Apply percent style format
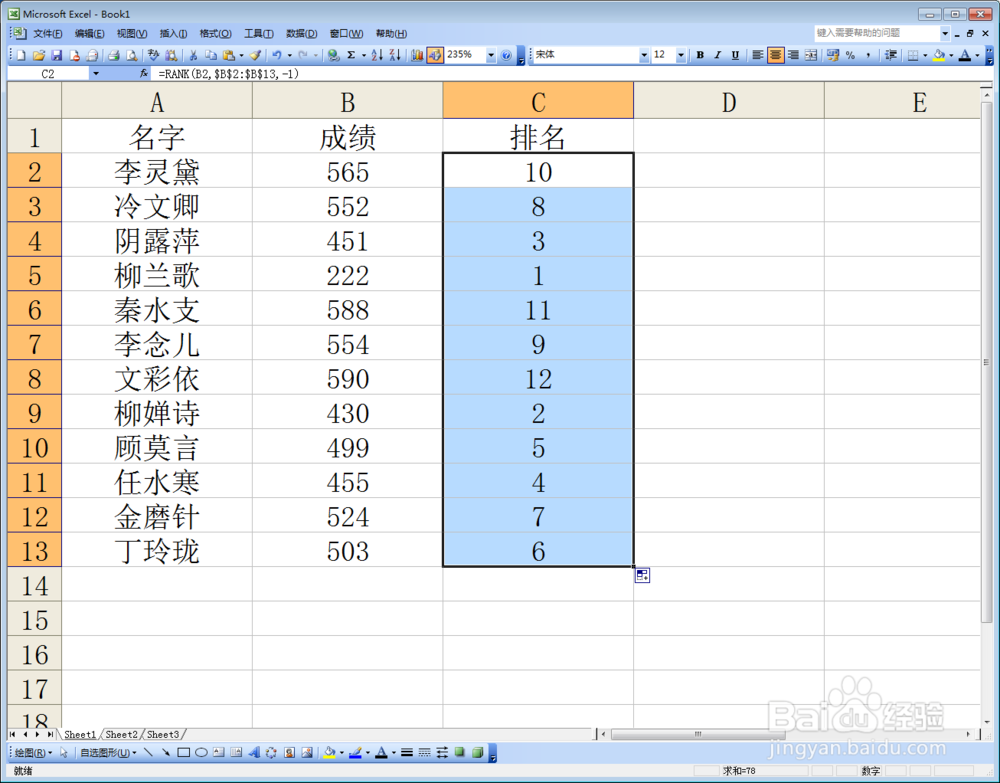 coord(850,55)
